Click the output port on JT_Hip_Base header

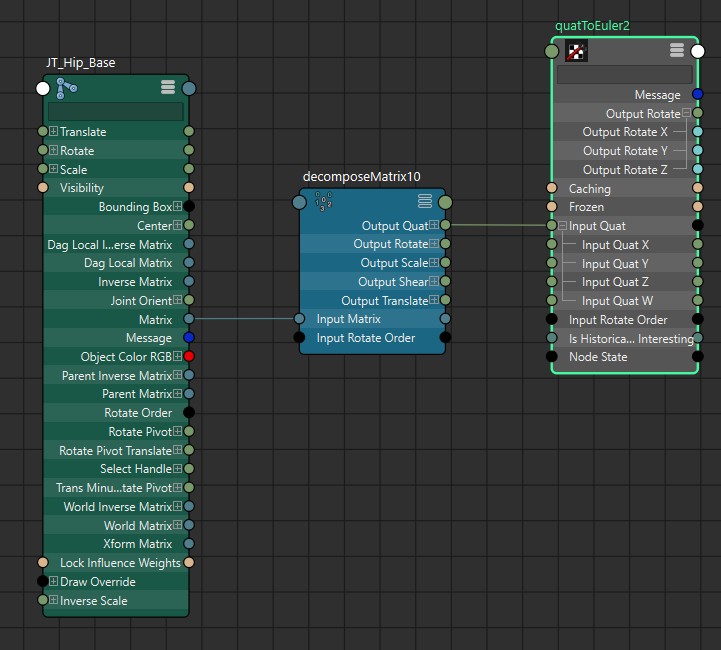tap(189, 88)
